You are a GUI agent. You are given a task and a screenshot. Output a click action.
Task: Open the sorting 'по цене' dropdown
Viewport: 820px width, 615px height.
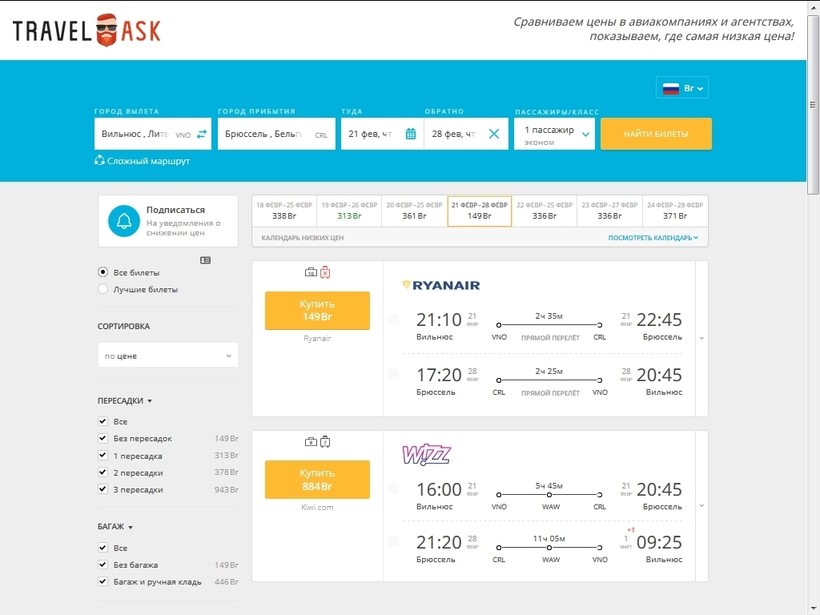click(168, 355)
